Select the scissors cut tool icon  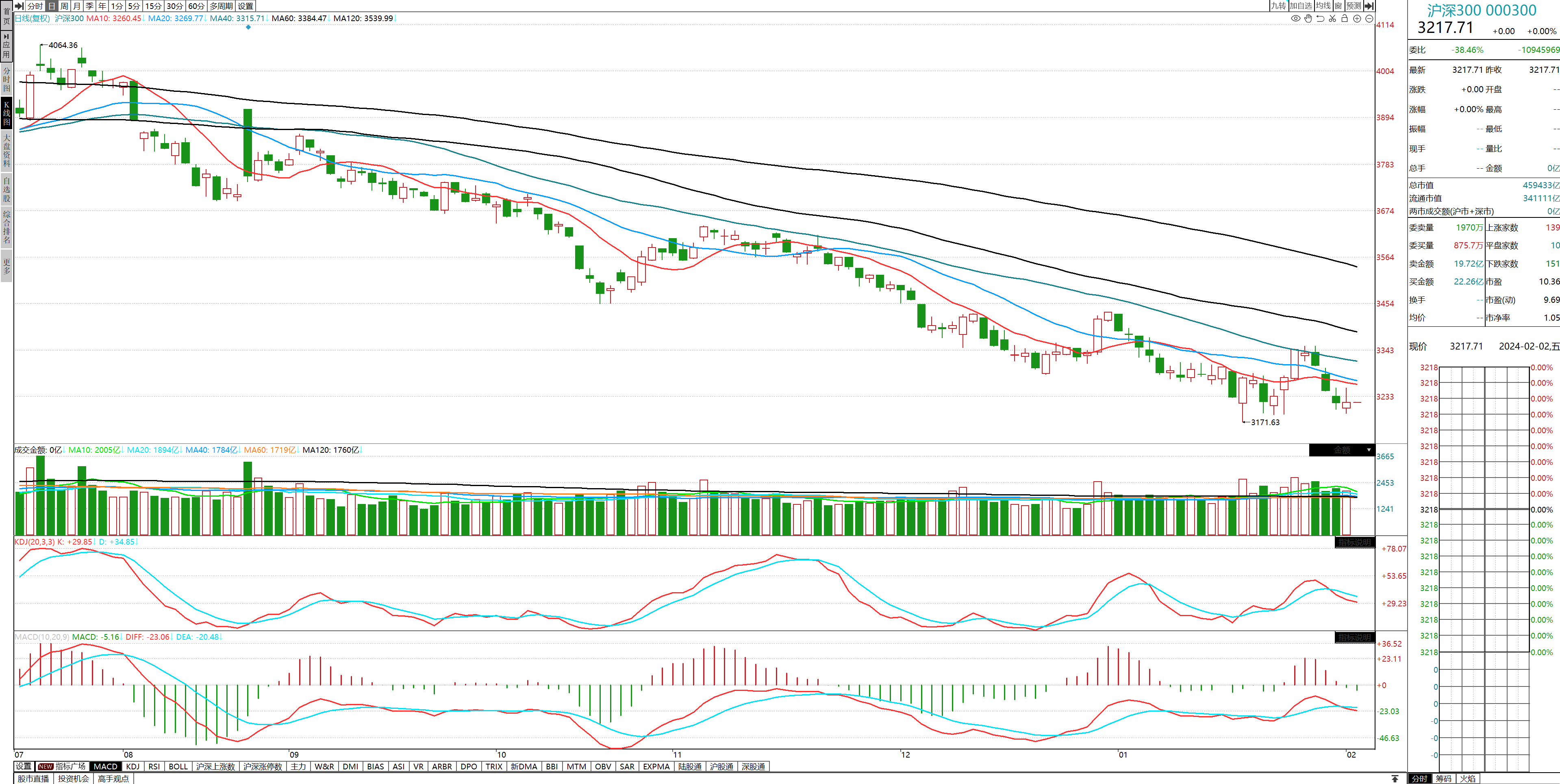click(x=1332, y=19)
